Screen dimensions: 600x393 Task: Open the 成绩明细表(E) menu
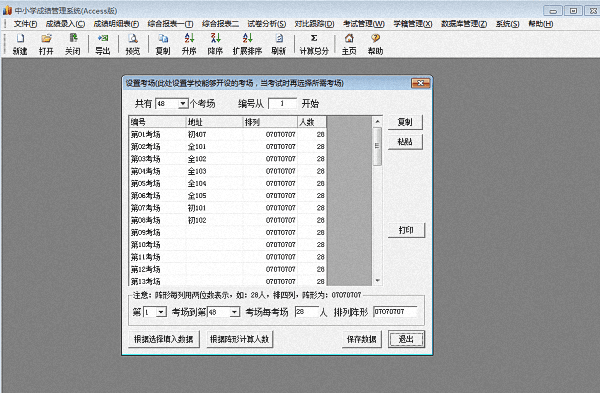[x=116, y=24]
